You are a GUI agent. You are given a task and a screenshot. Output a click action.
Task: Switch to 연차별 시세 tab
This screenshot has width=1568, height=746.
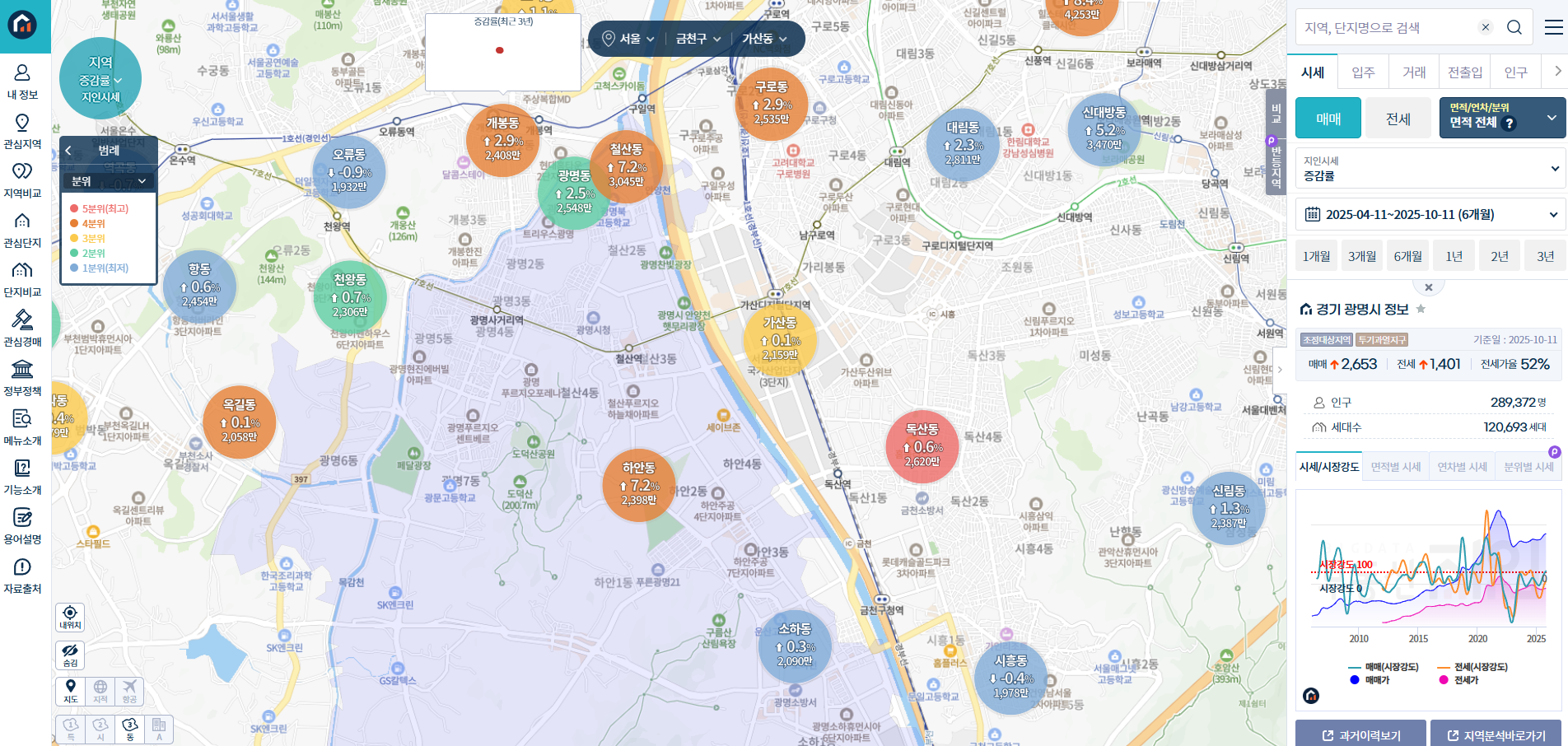click(1463, 467)
